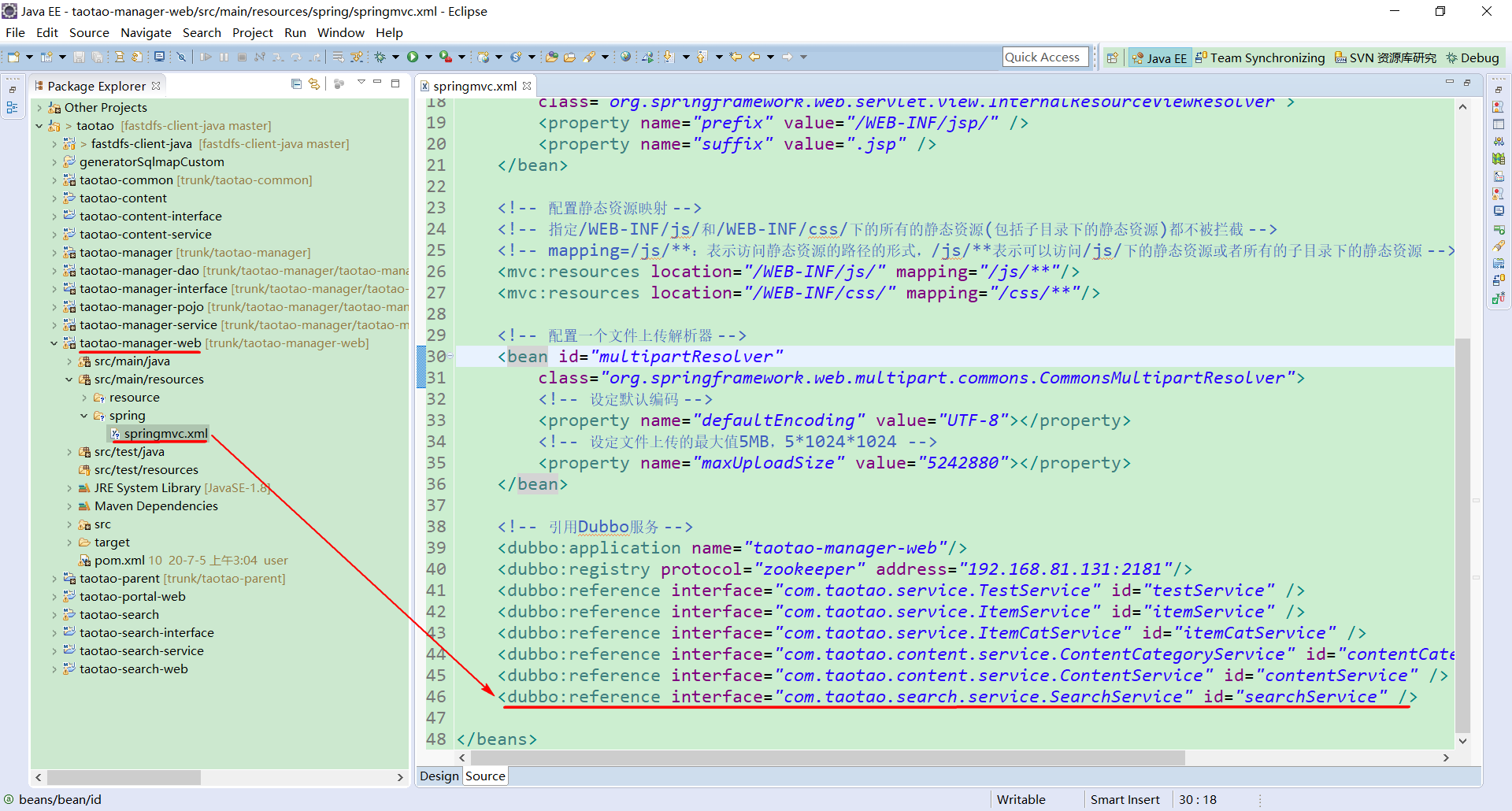
Task: Click the New file toolbar icon
Action: (x=13, y=57)
